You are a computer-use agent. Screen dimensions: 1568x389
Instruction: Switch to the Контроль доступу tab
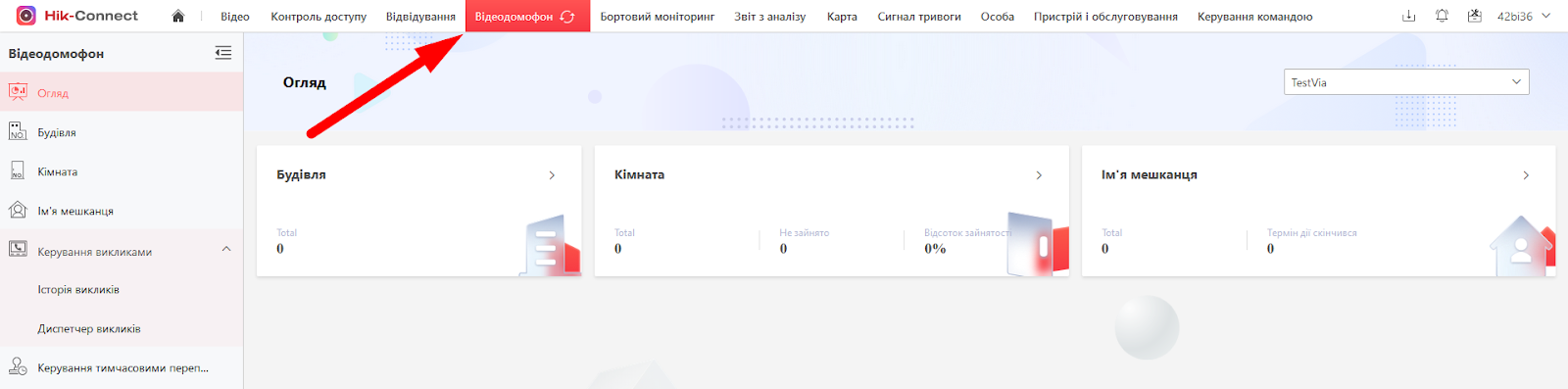[318, 17]
